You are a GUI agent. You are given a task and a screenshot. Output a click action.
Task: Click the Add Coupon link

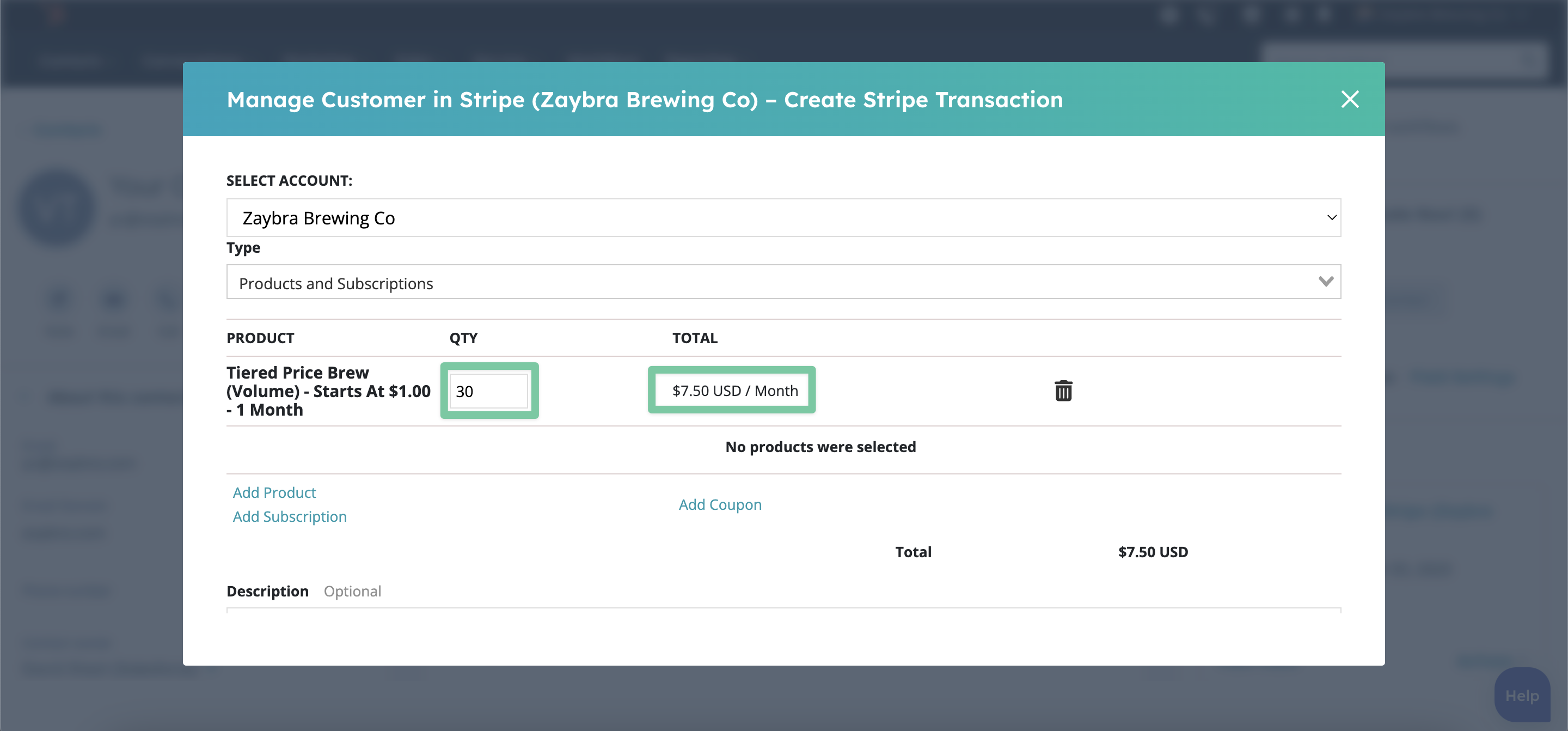point(720,504)
